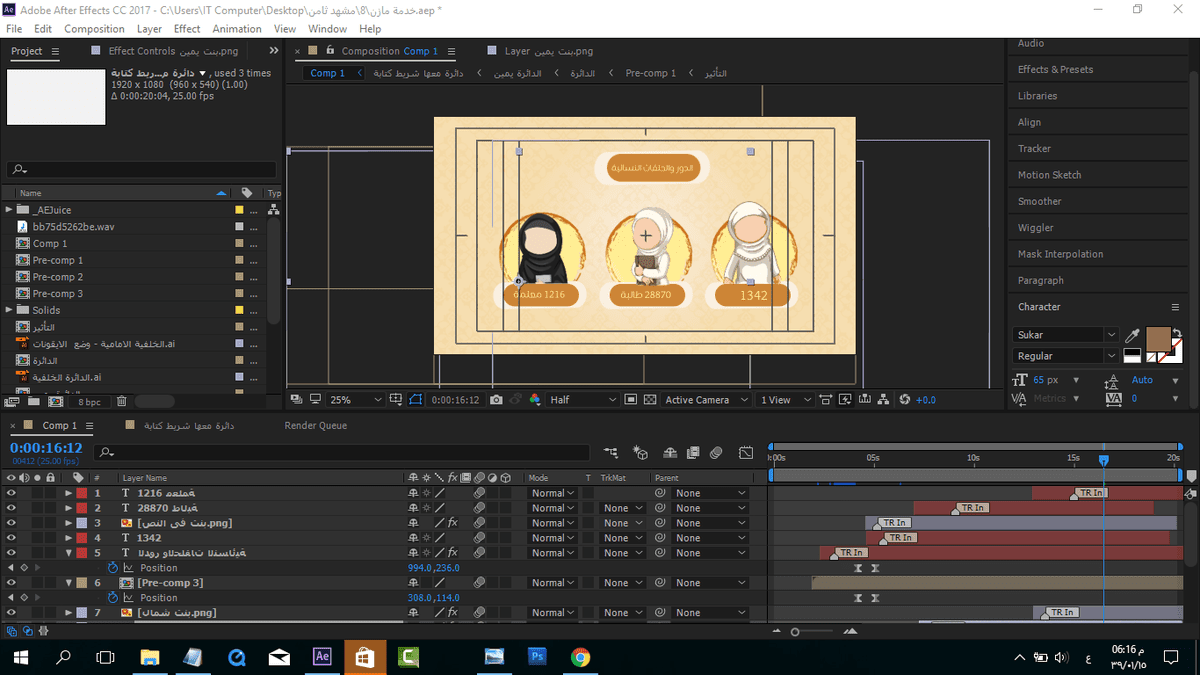1200x675 pixels.
Task: Open the Composition menu
Action: tap(94, 29)
